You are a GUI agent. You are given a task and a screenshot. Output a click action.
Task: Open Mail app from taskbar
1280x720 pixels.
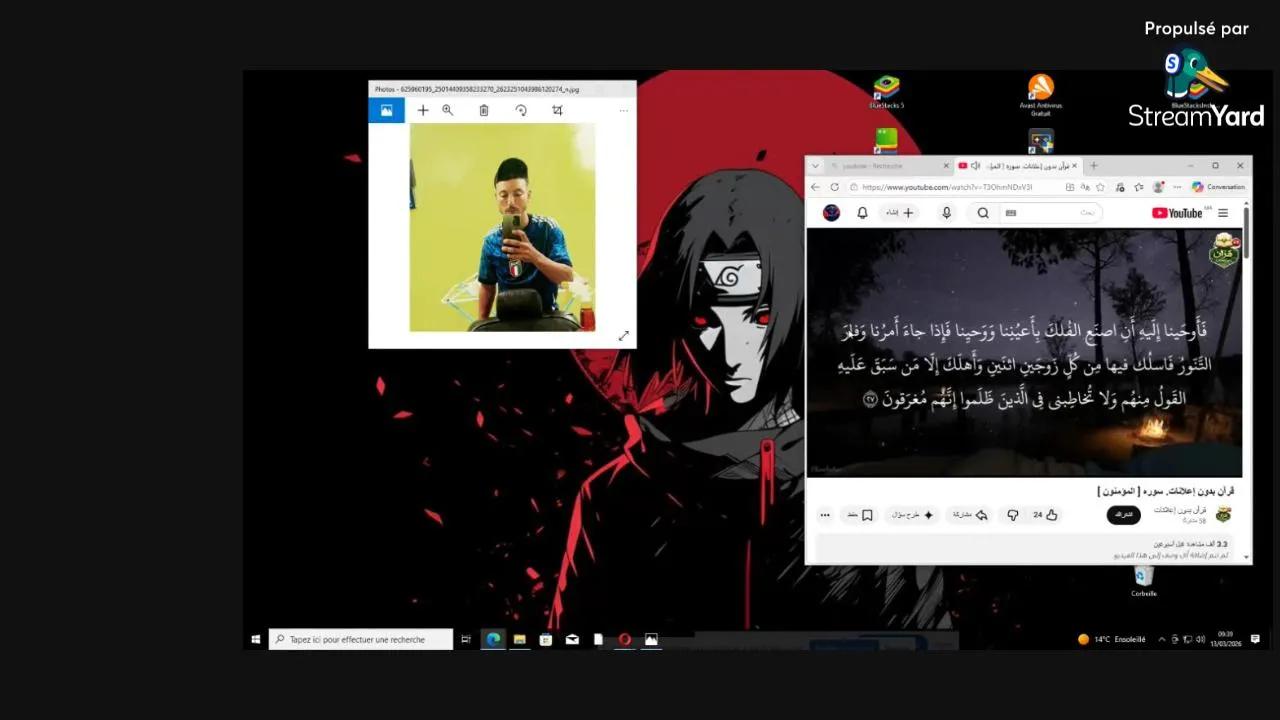(x=572, y=639)
